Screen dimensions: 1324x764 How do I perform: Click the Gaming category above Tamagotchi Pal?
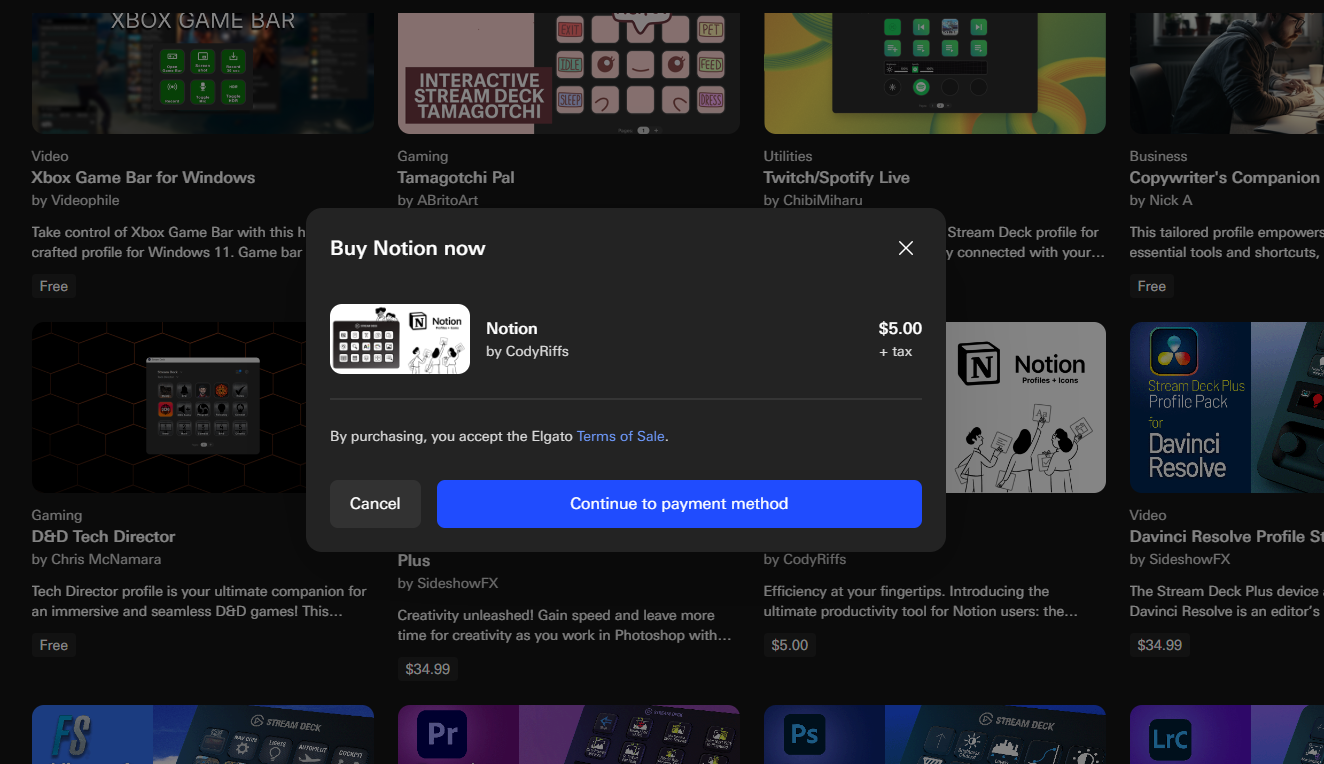(x=423, y=156)
